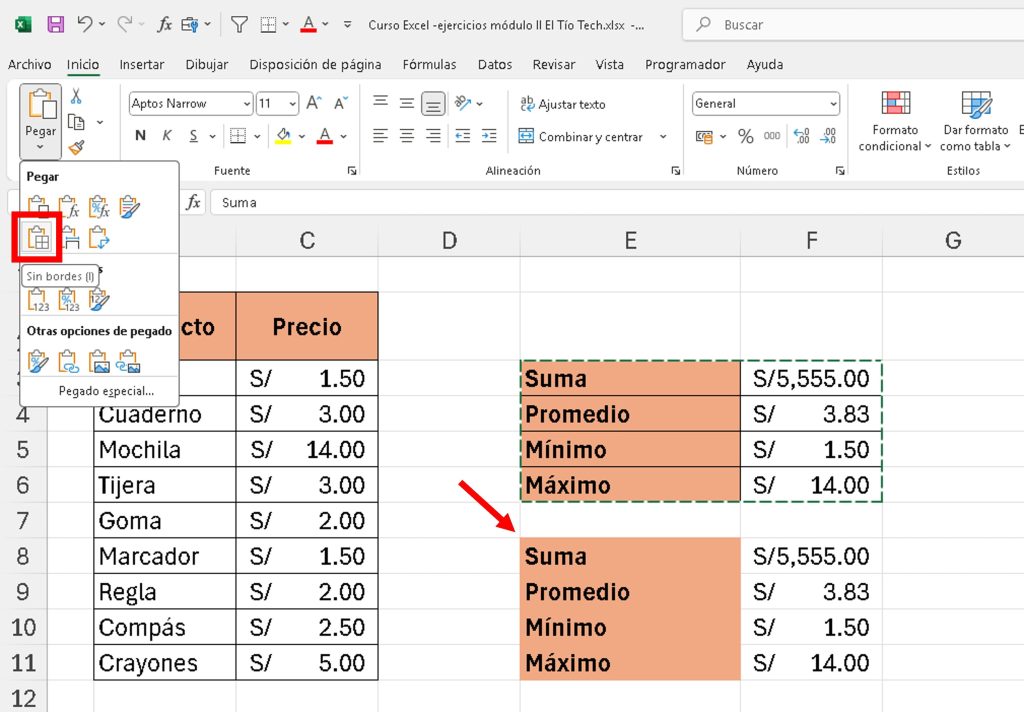Screen dimensions: 1024x712
Task: Open Pegado especial... dialog
Action: [x=106, y=391]
